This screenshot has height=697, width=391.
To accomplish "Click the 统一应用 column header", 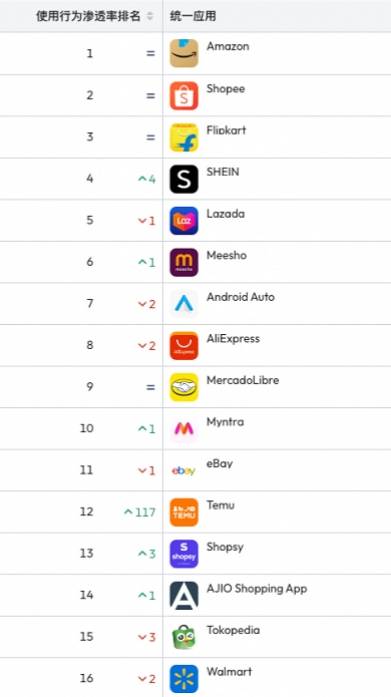I will (x=193, y=16).
